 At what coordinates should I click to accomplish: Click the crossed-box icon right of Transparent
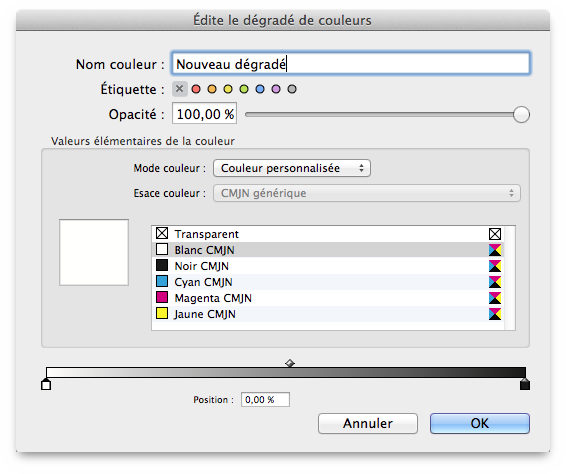(x=495, y=234)
